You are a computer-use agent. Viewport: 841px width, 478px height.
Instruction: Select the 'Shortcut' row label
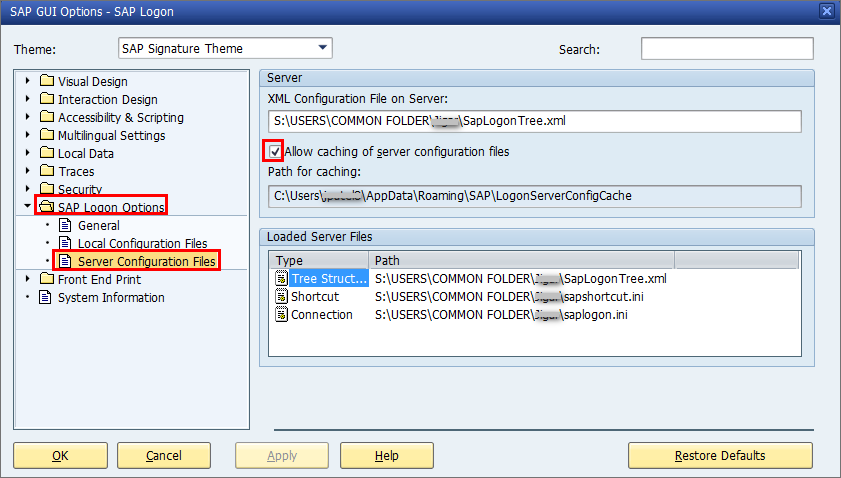315,297
